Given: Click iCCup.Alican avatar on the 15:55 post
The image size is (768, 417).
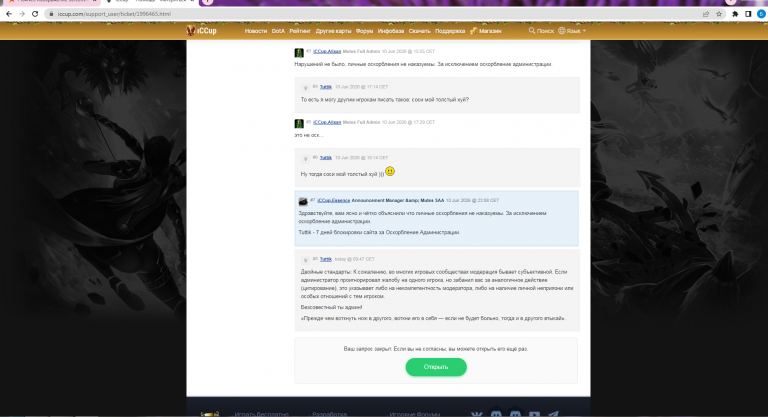Looking at the screenshot, I should click(299, 53).
